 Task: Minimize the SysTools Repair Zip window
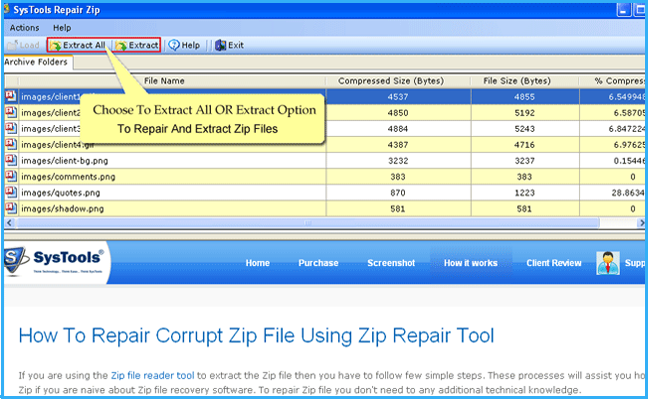click(623, 10)
